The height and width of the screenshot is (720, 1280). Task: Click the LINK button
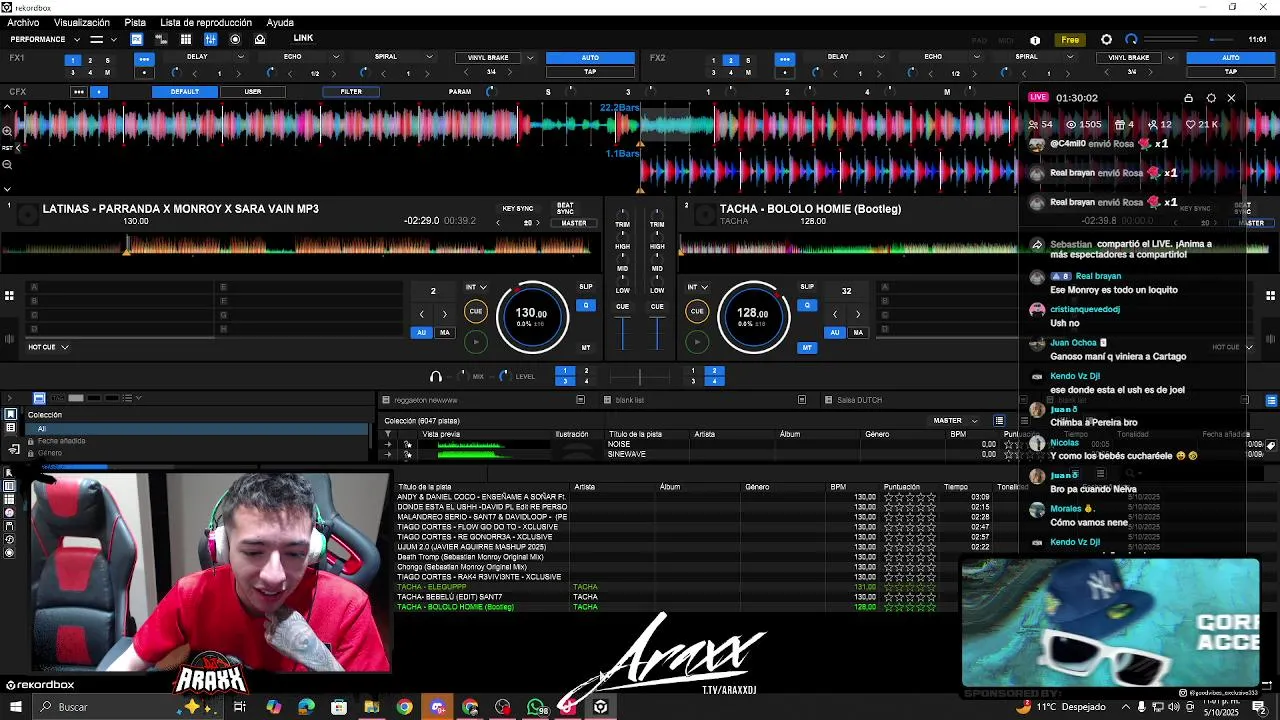[303, 39]
